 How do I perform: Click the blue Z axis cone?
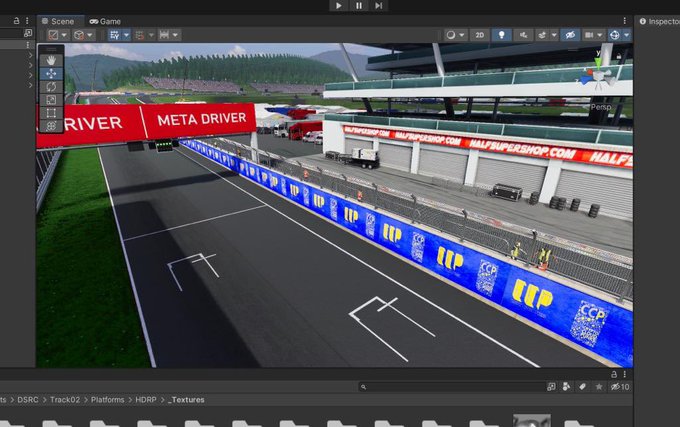[x=586, y=78]
